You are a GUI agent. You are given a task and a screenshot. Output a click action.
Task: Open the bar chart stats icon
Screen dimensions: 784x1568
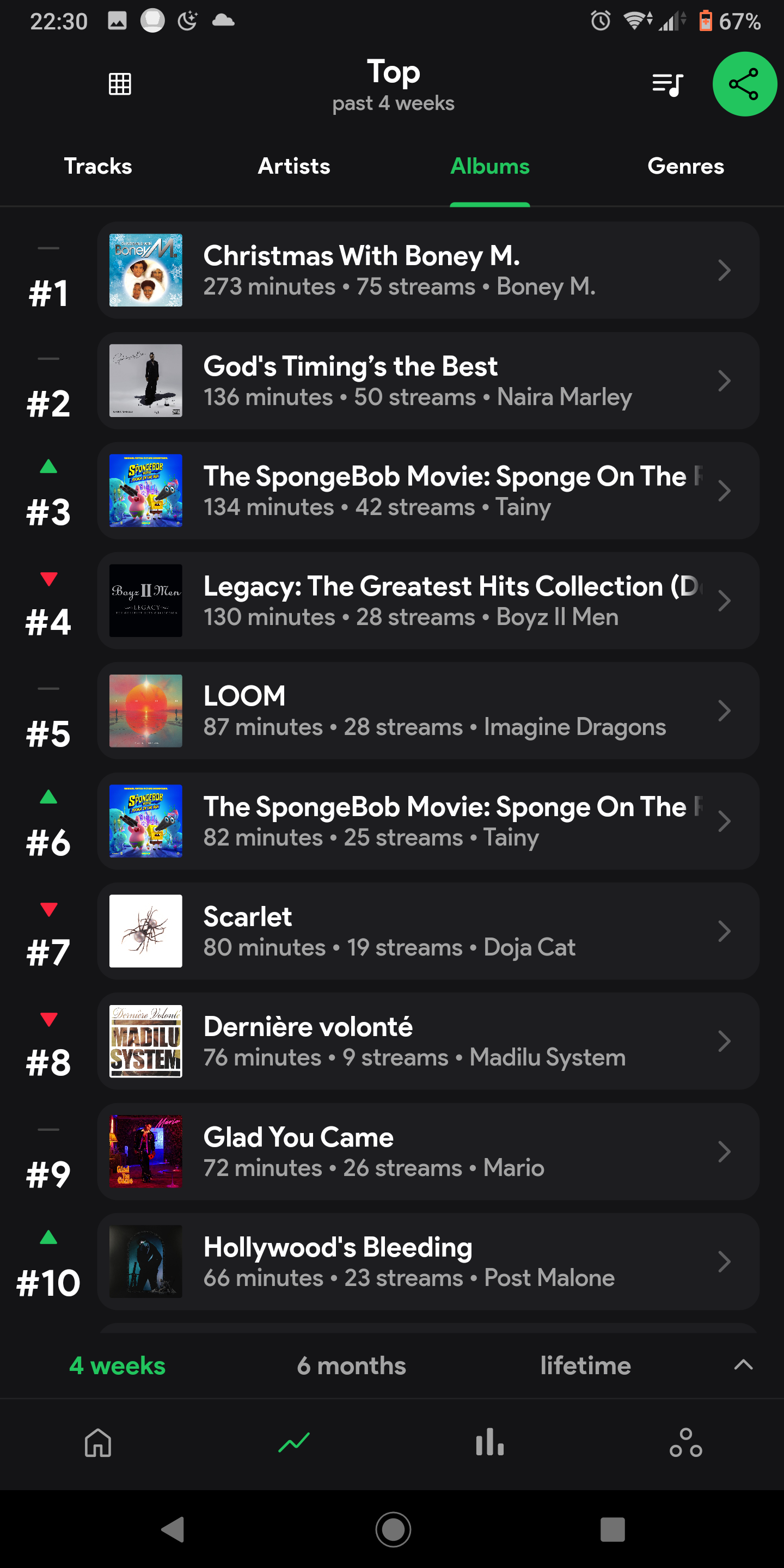coord(489,1443)
